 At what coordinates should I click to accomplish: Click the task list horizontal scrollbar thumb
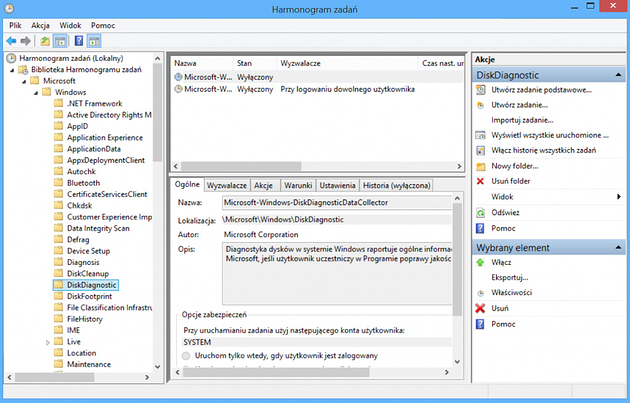point(241,166)
